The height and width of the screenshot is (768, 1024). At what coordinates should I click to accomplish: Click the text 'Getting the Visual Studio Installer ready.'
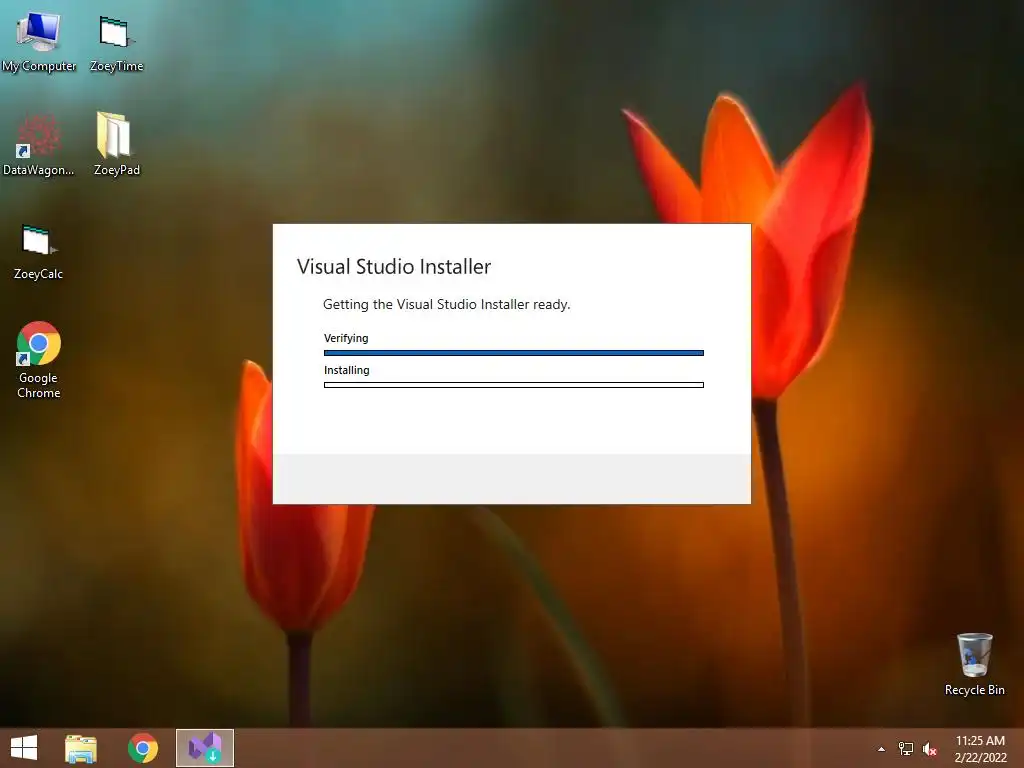[447, 304]
